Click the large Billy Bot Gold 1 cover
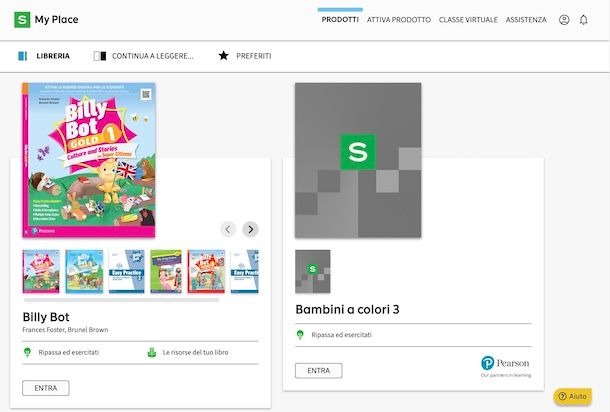This screenshot has width=610, height=412. coord(89,160)
